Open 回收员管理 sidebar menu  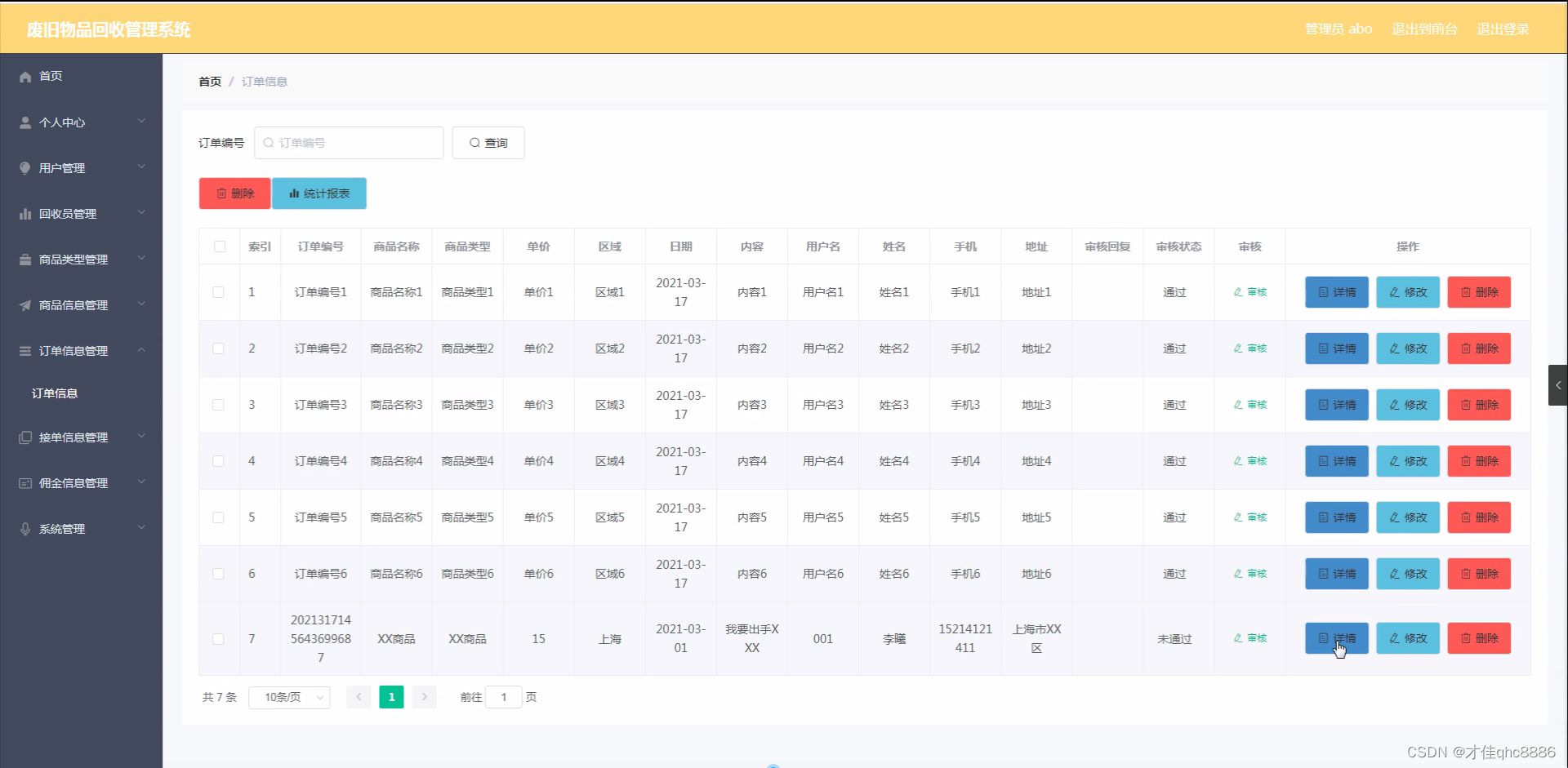81,214
